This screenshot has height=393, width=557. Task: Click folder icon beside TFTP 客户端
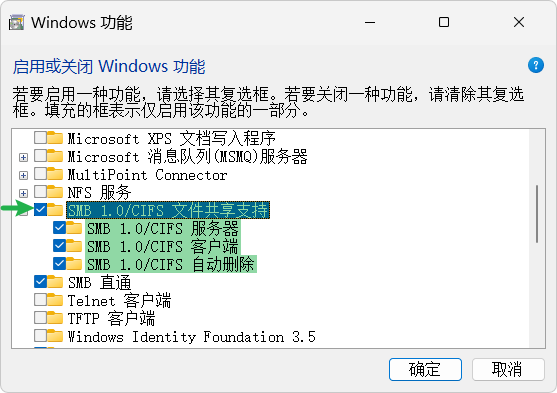coord(55,318)
